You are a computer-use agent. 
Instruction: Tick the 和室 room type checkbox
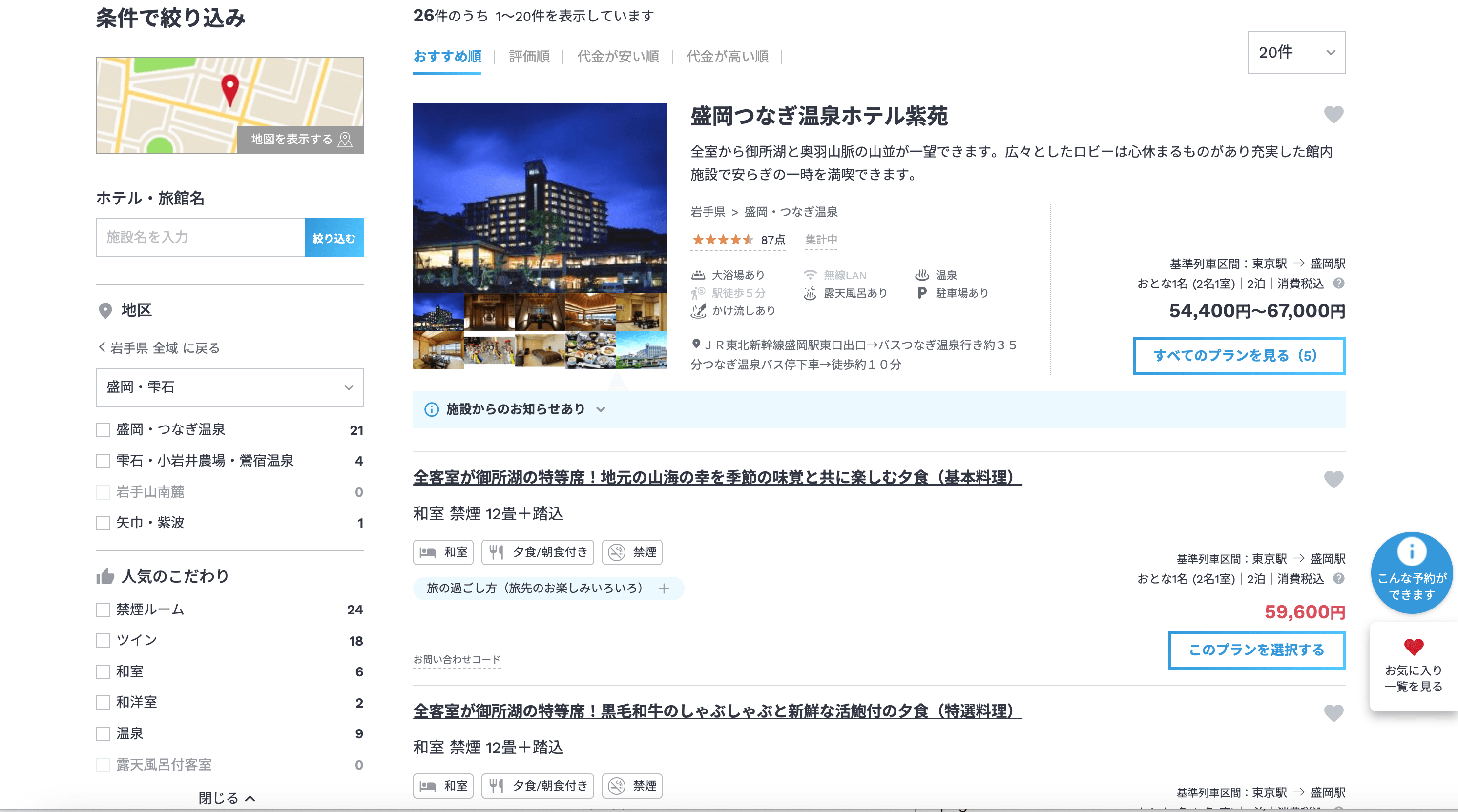103,672
